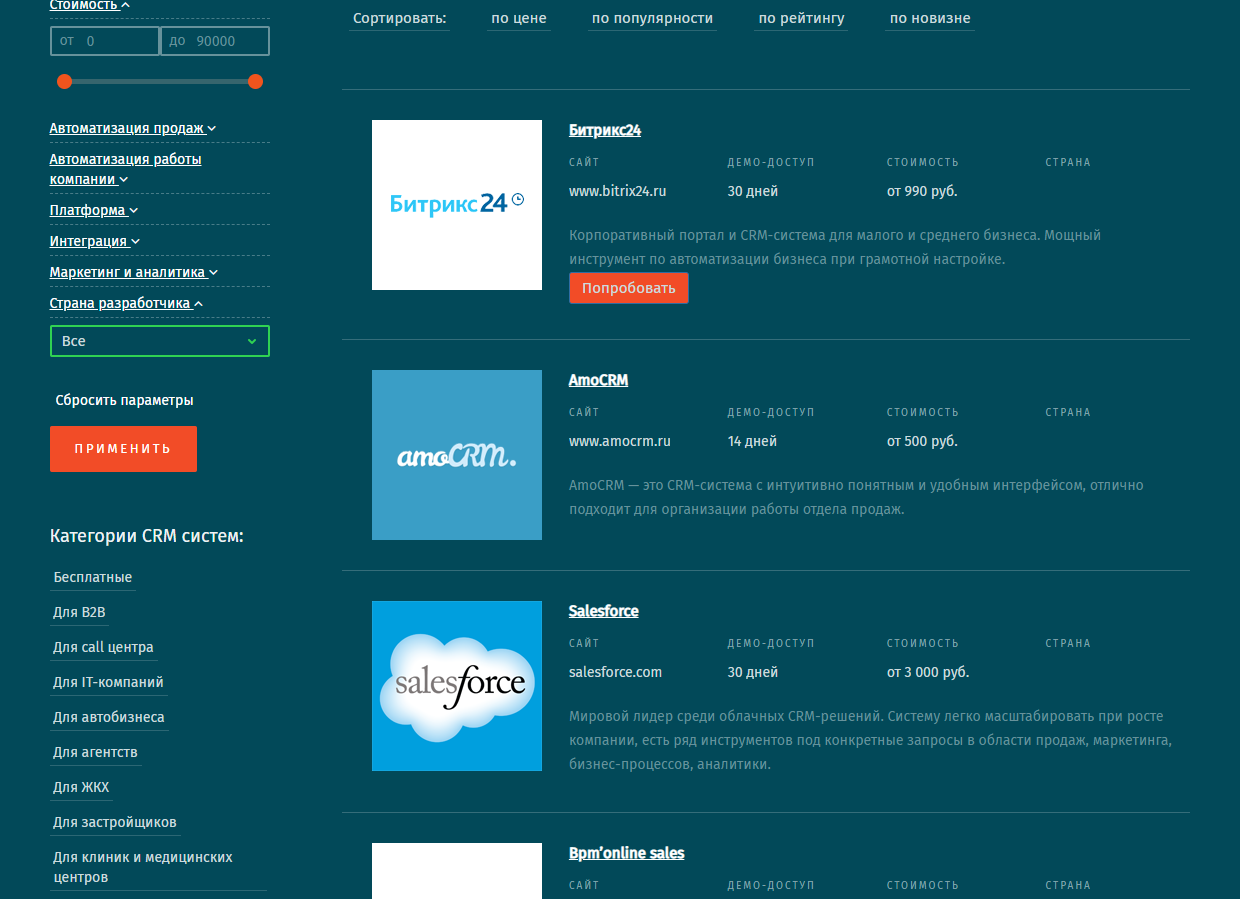This screenshot has width=1240, height=899.
Task: Click the Попробовать button for Битрикс24
Action: click(x=629, y=288)
